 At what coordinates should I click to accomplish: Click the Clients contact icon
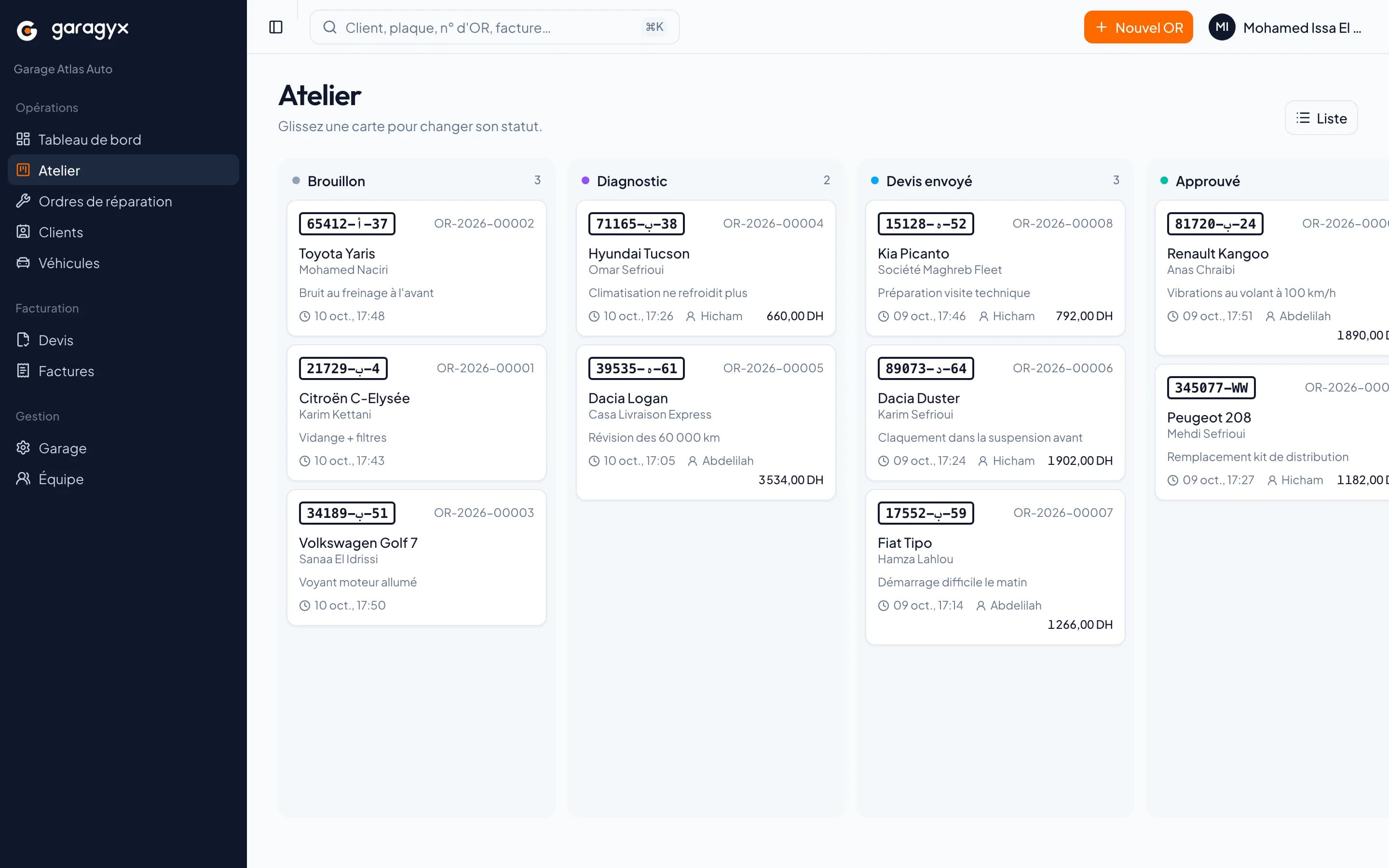point(23,232)
